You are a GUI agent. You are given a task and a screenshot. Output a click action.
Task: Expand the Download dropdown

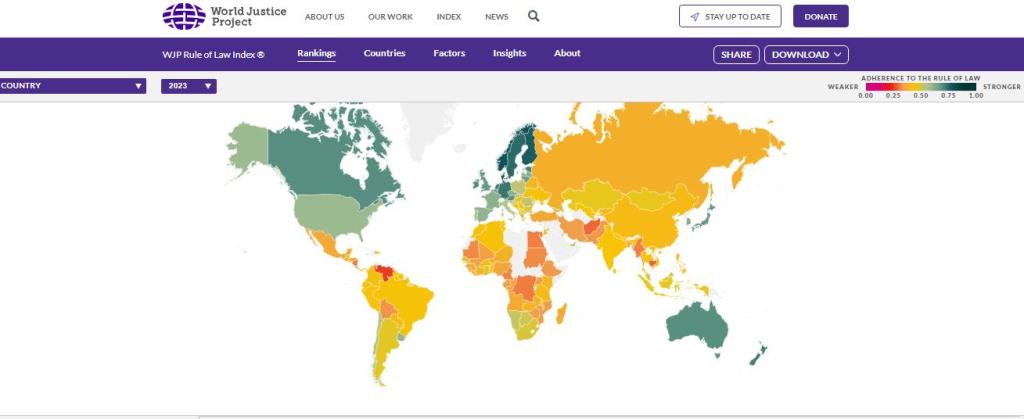coord(806,55)
